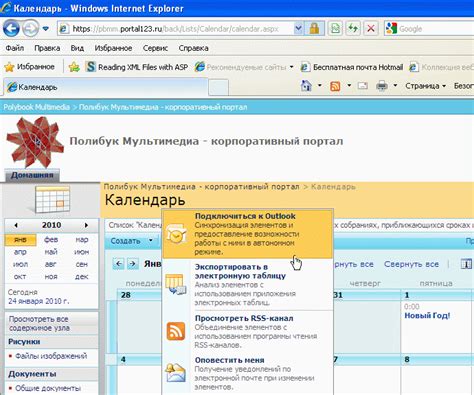This screenshot has height=395, width=474.
Task: Click the empty new tab button
Action: point(218,88)
